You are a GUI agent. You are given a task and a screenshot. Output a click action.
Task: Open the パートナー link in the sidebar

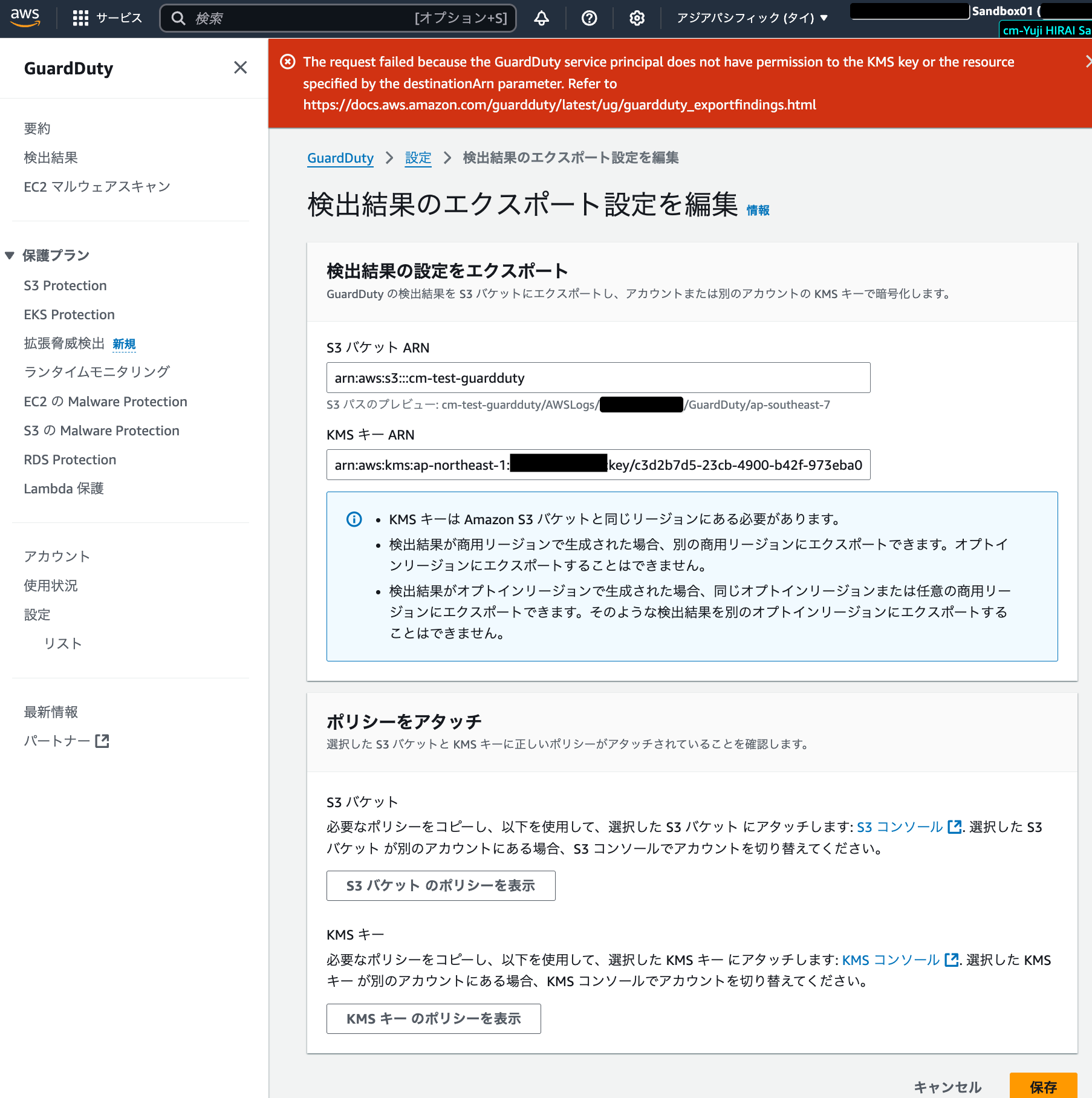pos(57,741)
